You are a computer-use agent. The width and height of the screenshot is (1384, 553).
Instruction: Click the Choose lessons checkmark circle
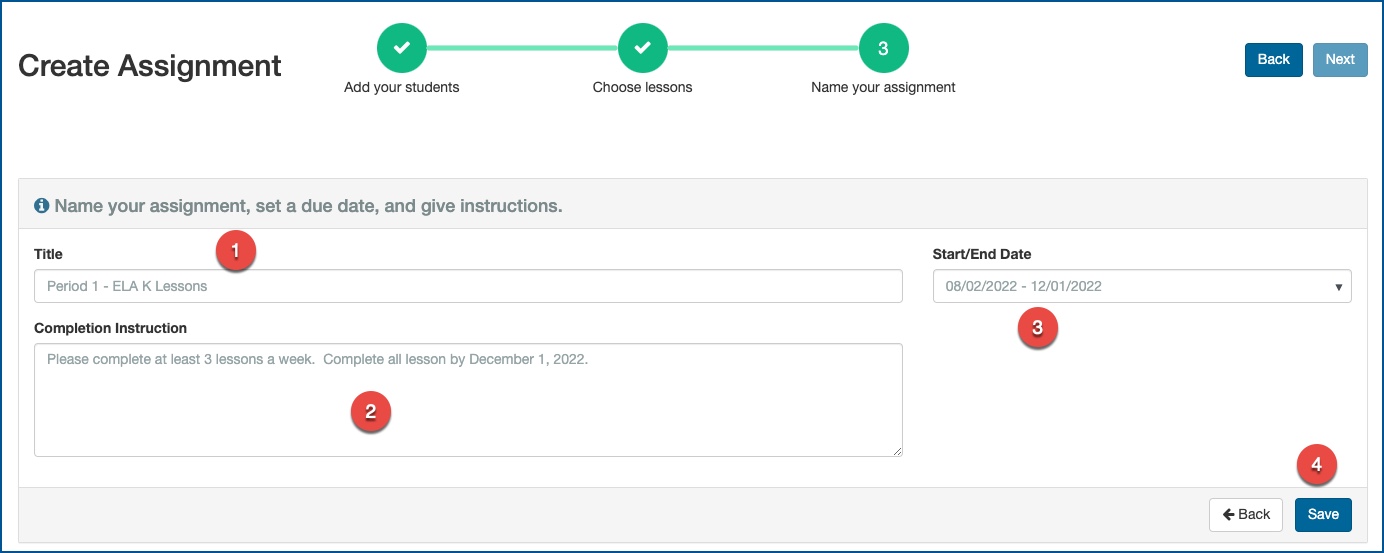tap(643, 48)
